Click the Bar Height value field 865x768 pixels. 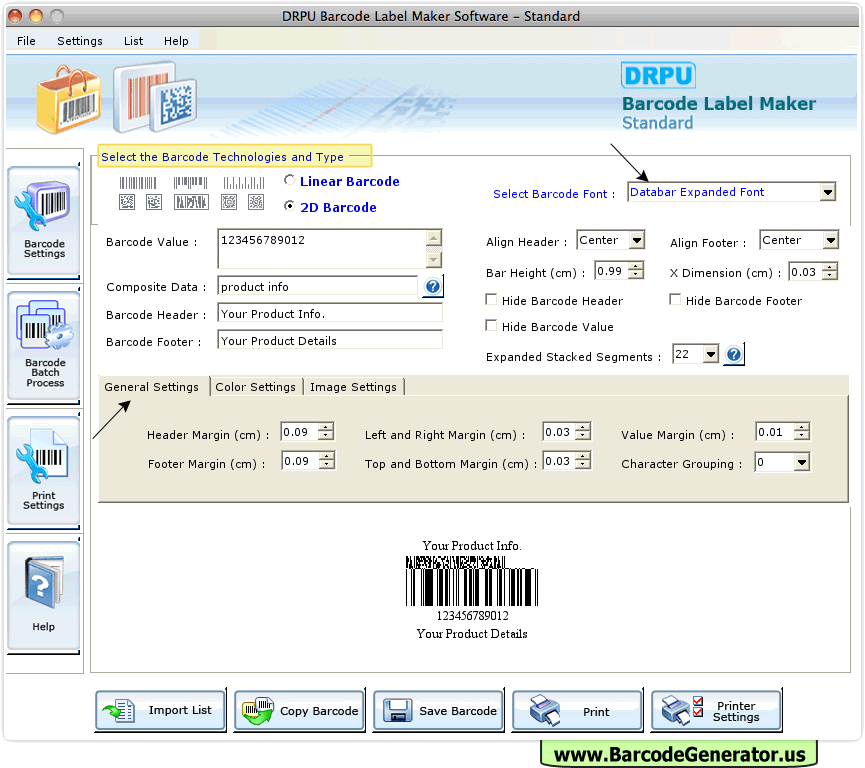pos(611,271)
